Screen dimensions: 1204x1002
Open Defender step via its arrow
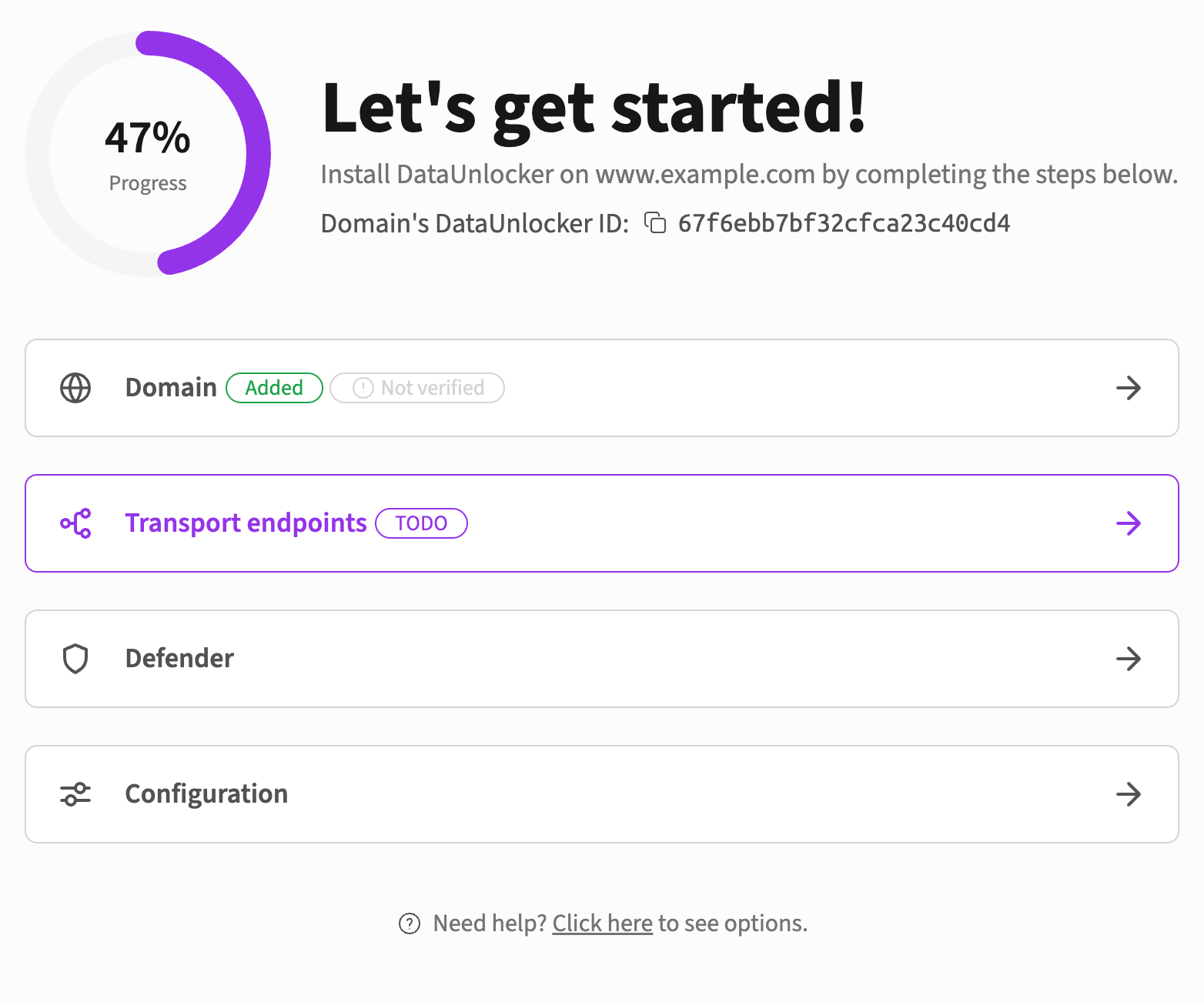[x=1129, y=659]
